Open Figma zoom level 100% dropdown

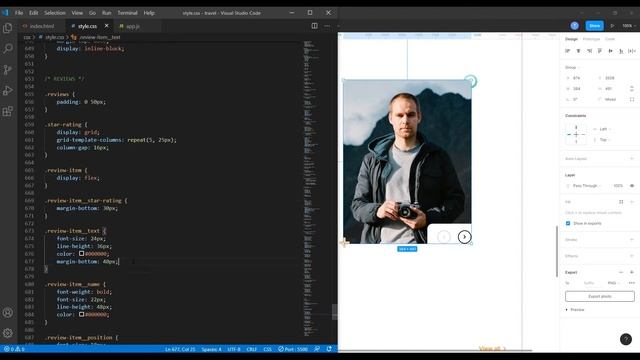pos(629,26)
